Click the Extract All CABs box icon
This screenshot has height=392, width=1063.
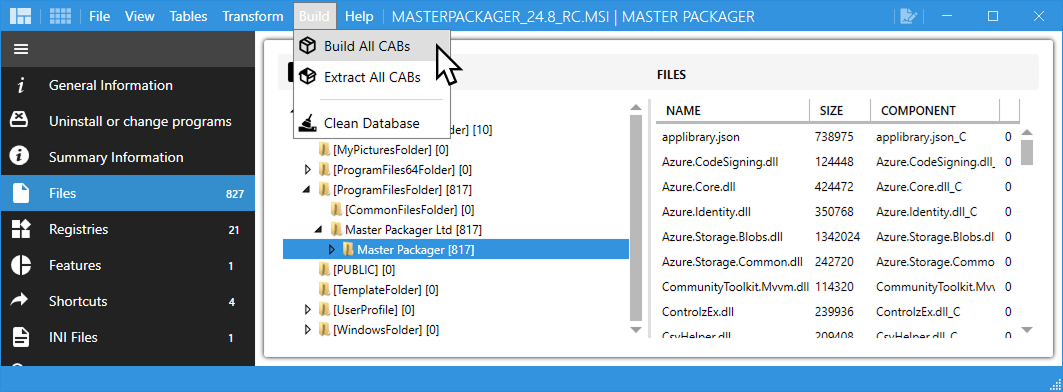click(x=308, y=77)
